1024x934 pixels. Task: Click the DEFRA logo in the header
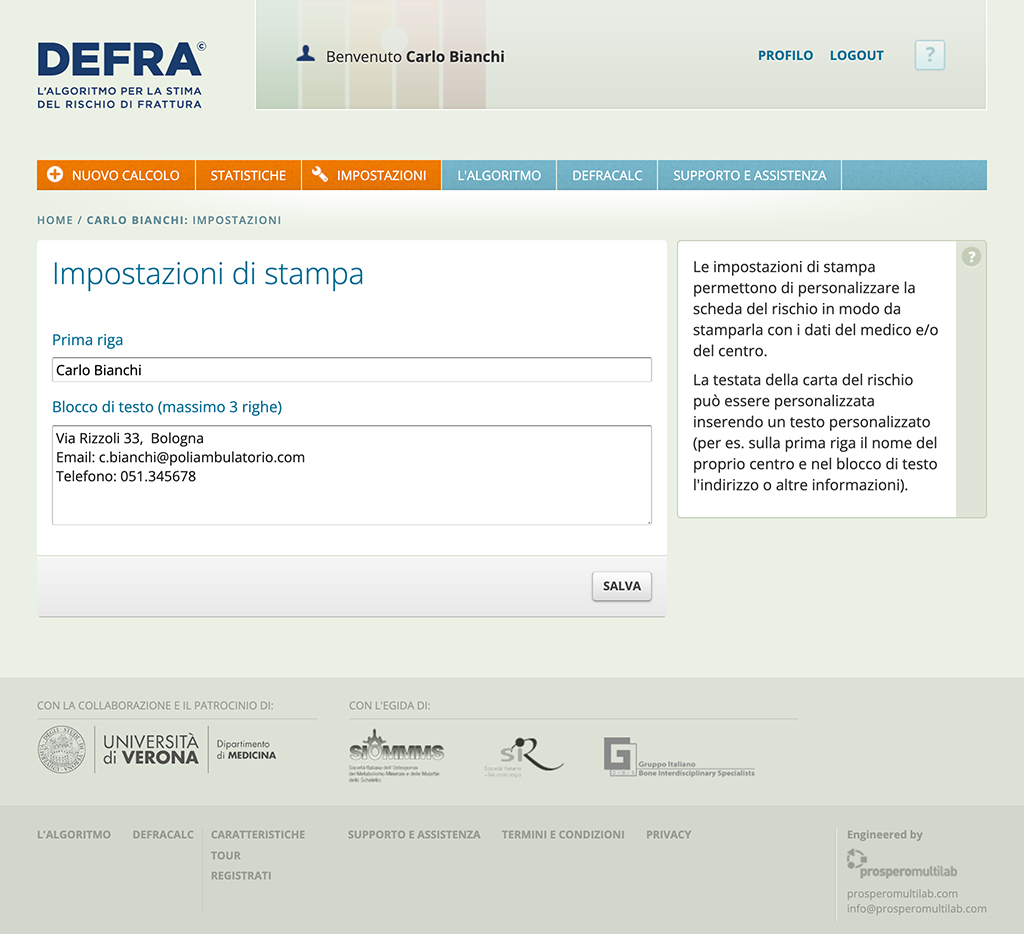(x=120, y=73)
